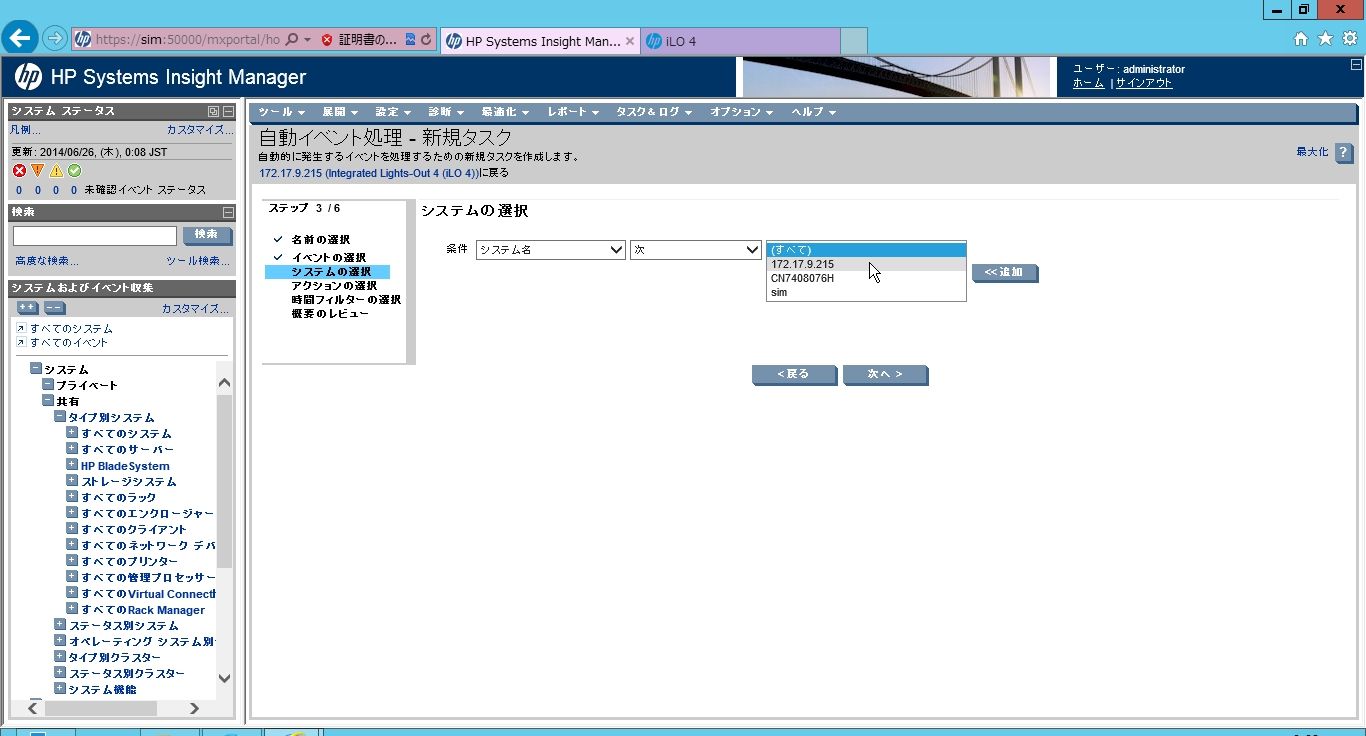Expand the すべてのサーバー tree node
Screen dimensions: 1366x736
[x=72, y=449]
